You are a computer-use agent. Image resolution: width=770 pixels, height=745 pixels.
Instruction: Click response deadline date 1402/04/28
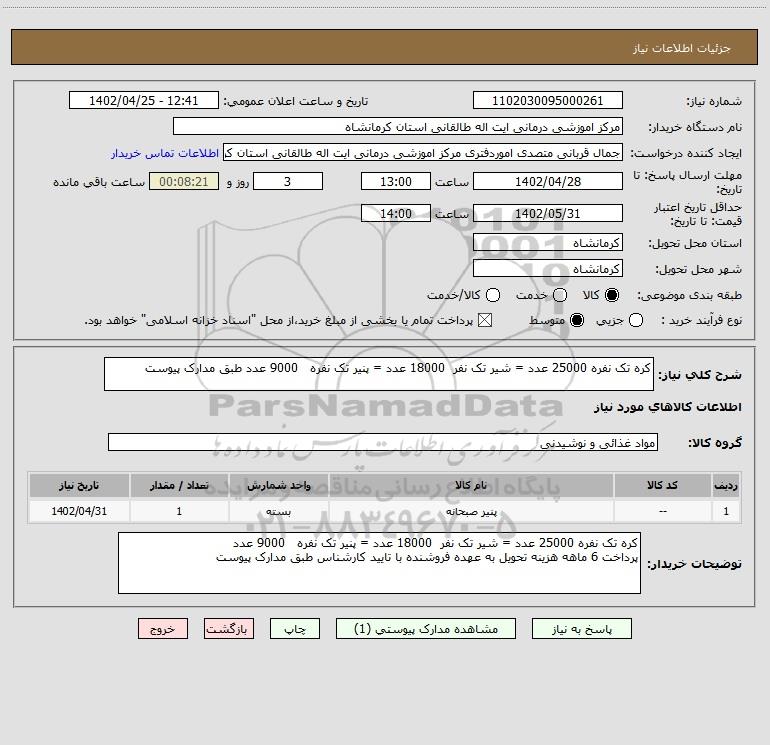point(548,182)
